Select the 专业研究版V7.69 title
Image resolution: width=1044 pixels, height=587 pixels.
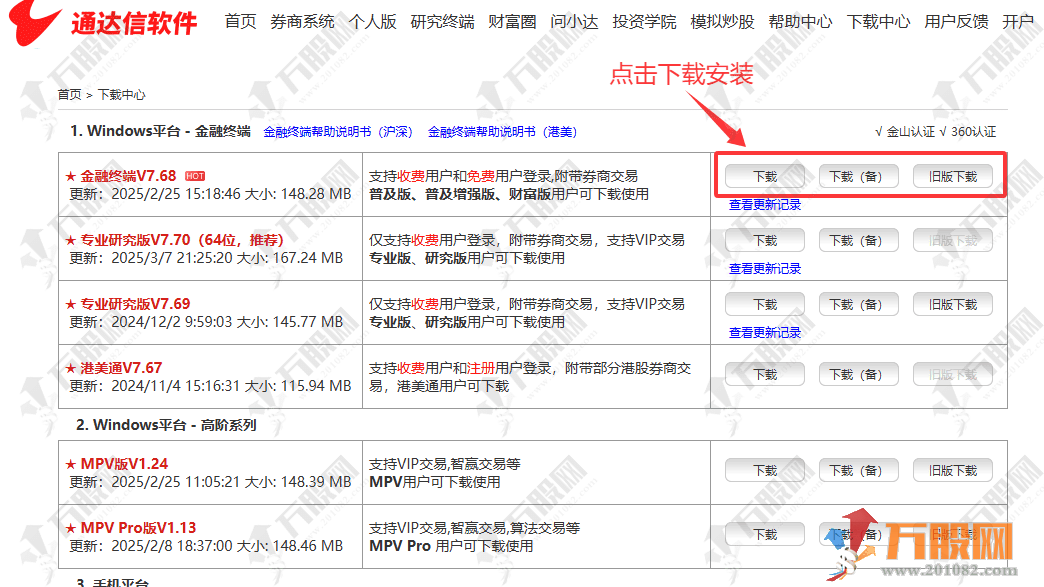pyautogui.click(x=135, y=304)
